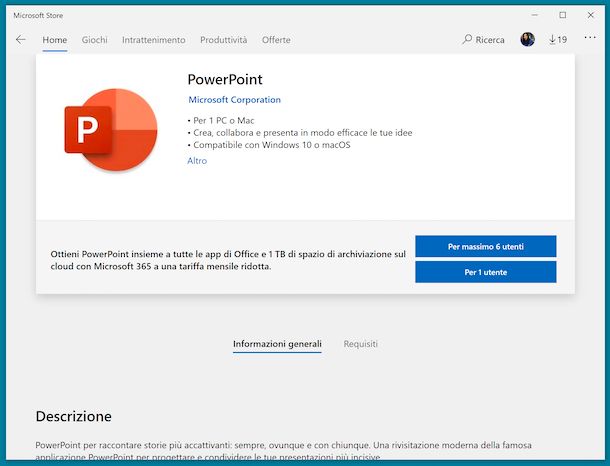Click the Microsoft 365 offer description text
The height and width of the screenshot is (466, 610).
tap(228, 260)
